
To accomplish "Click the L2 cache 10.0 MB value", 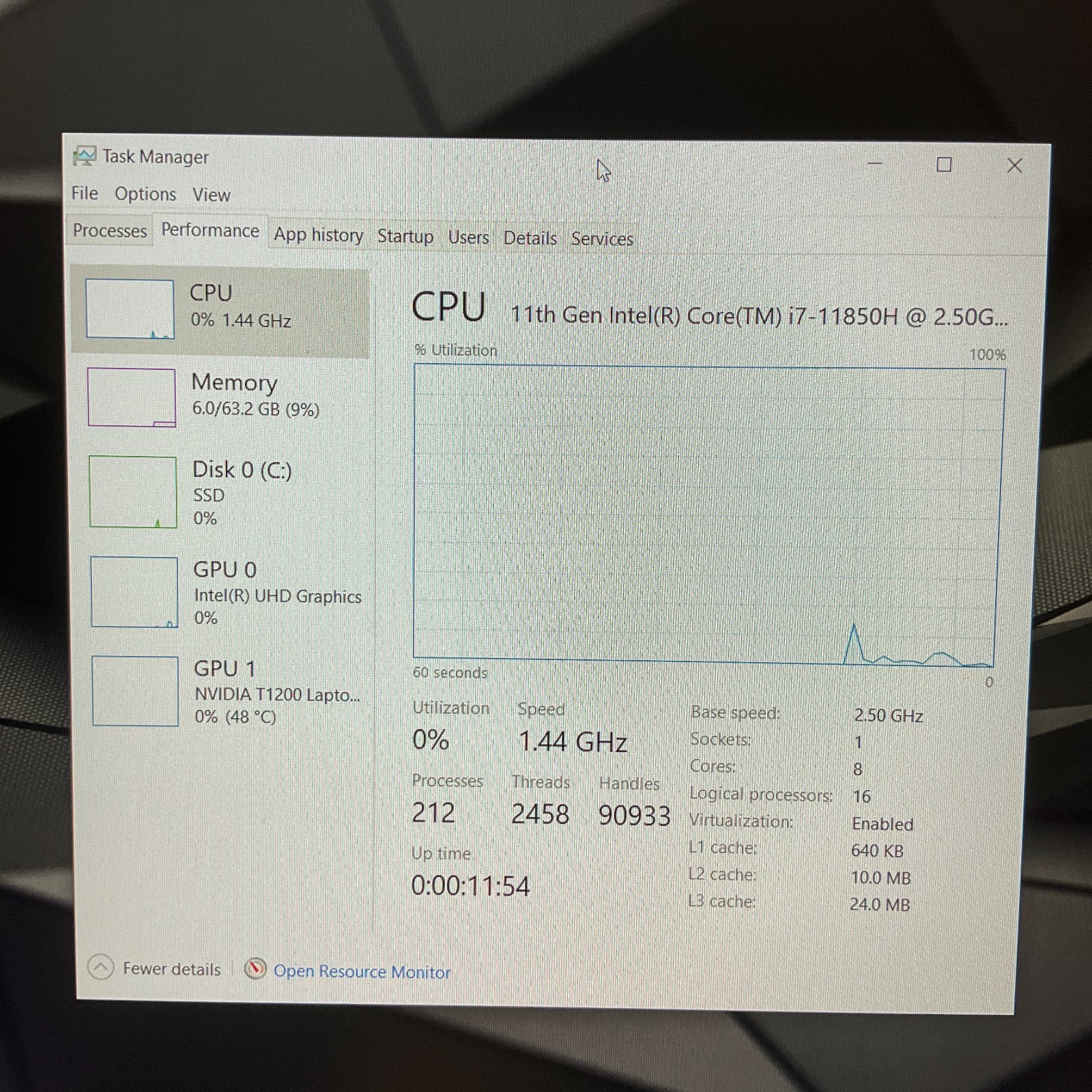I will pos(880,878).
